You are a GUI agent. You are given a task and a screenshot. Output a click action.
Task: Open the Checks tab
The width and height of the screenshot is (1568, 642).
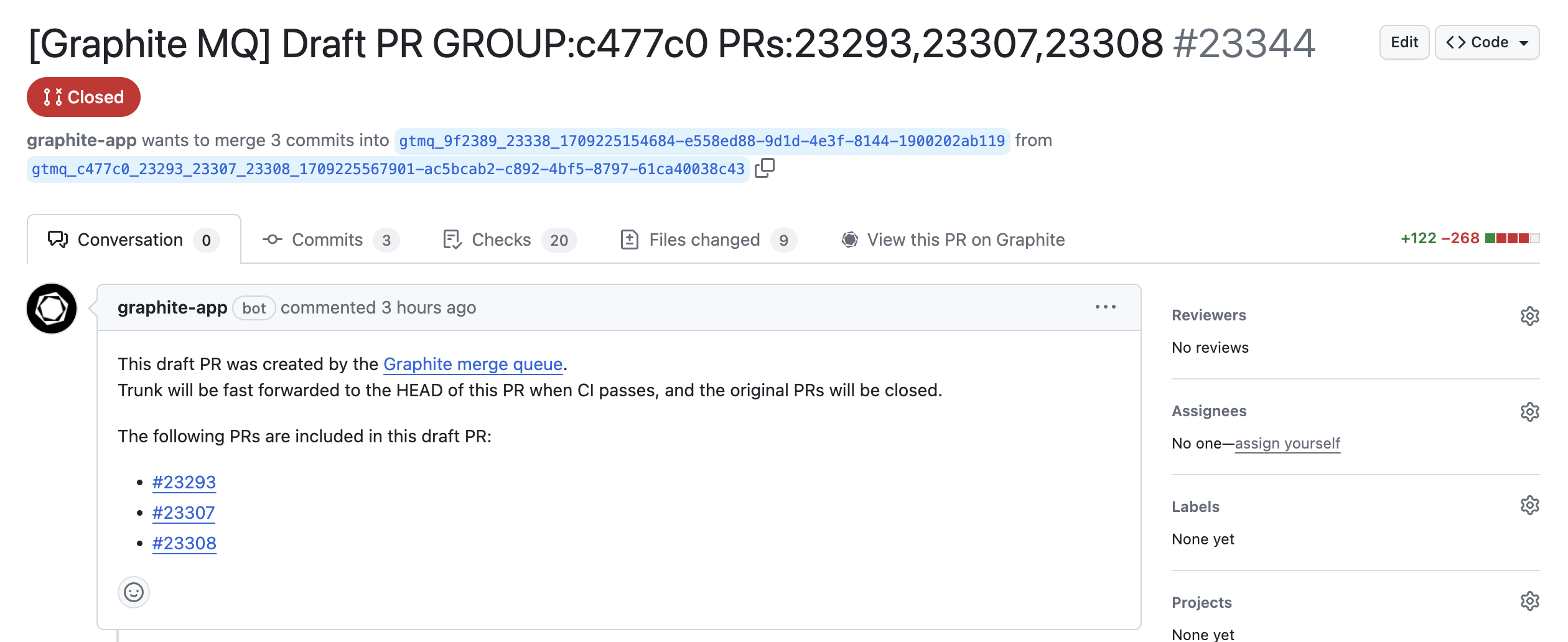pos(510,240)
